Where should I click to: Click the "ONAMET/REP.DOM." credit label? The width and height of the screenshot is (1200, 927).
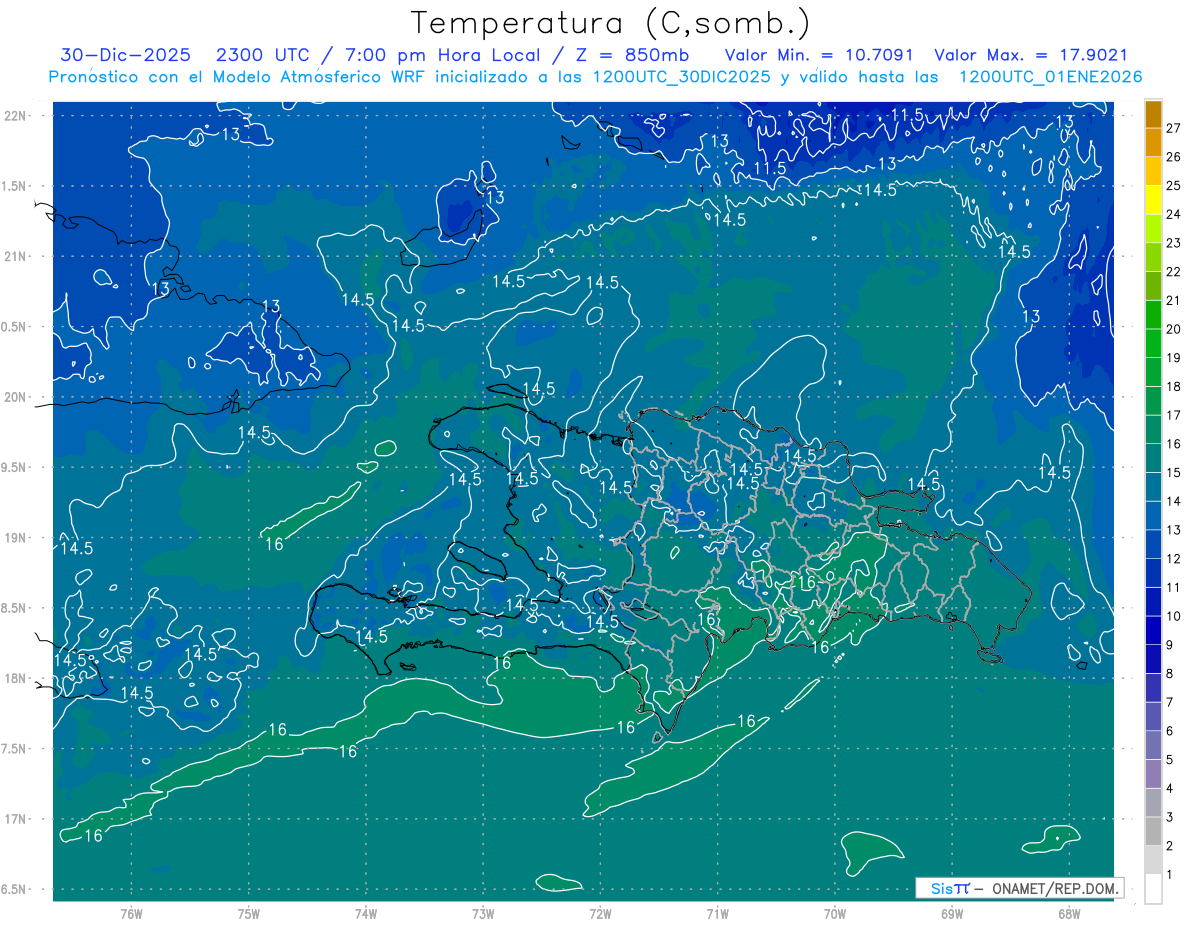tap(1055, 888)
